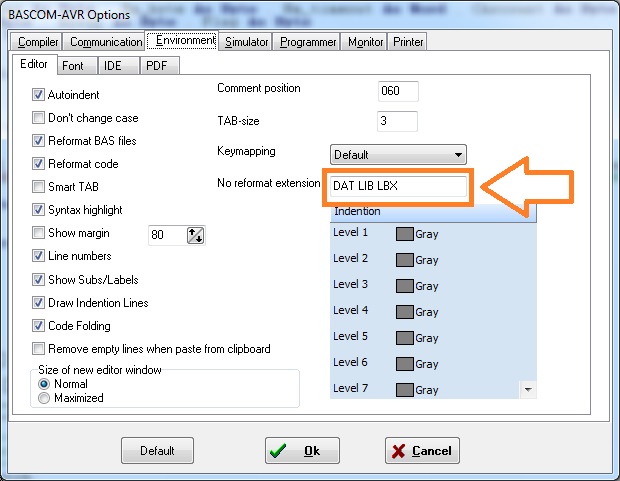Image resolution: width=620 pixels, height=481 pixels.
Task: Pick the Level 6 gray color swatch
Action: (x=405, y=364)
